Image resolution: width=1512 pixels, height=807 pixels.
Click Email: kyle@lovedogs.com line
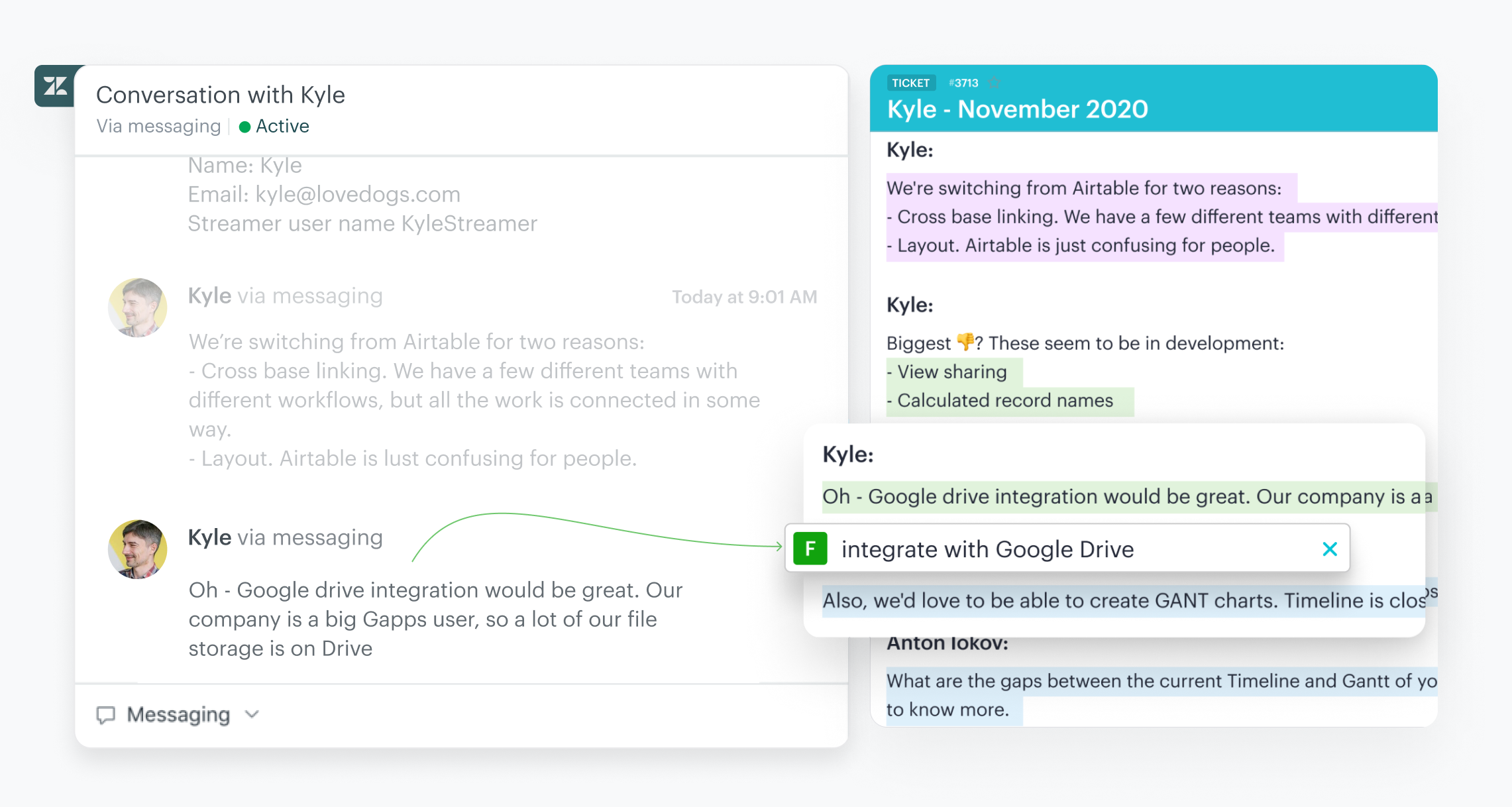tap(324, 194)
